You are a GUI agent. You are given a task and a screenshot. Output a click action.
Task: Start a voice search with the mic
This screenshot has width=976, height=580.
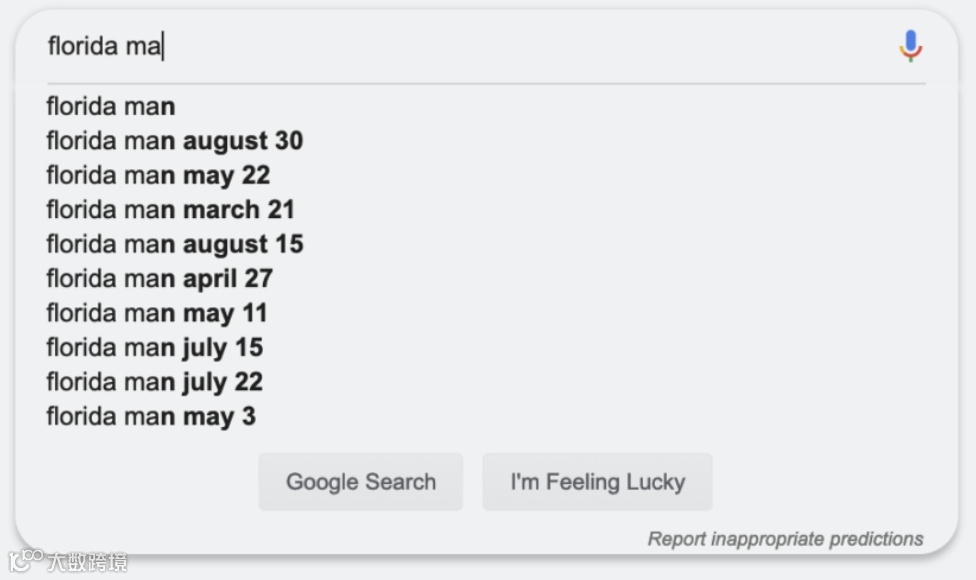coord(910,46)
